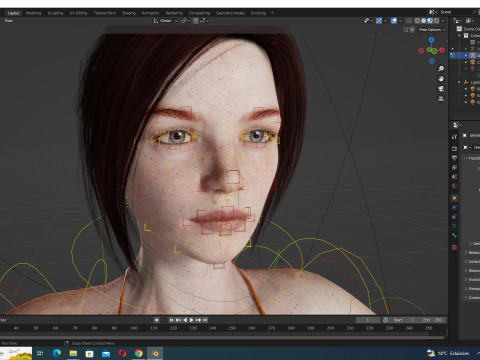The height and width of the screenshot is (360, 480).
Task: Play animation forward
Action: tap(192, 320)
